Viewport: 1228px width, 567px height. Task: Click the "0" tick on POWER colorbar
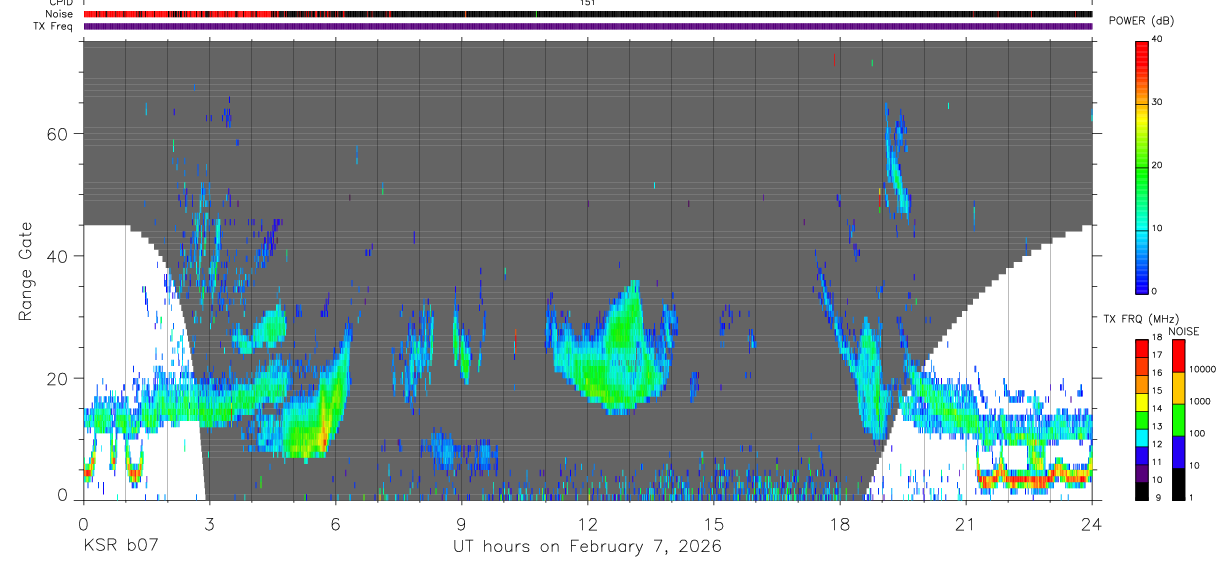tap(1154, 291)
